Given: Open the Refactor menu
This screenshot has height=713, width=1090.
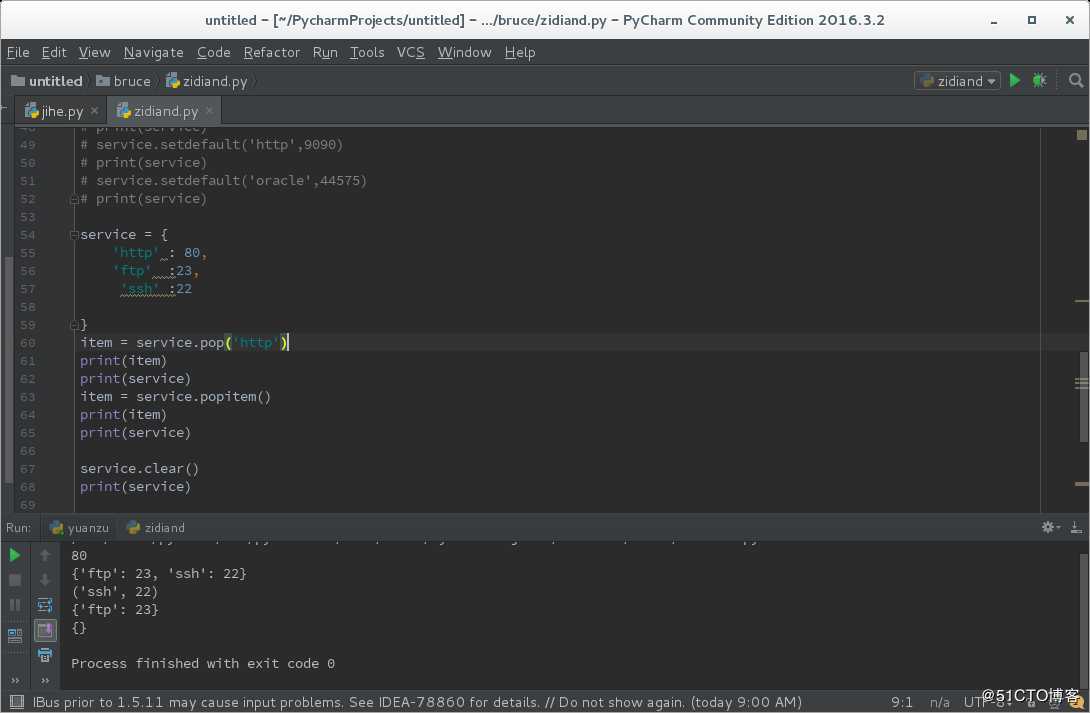Looking at the screenshot, I should click(x=272, y=52).
